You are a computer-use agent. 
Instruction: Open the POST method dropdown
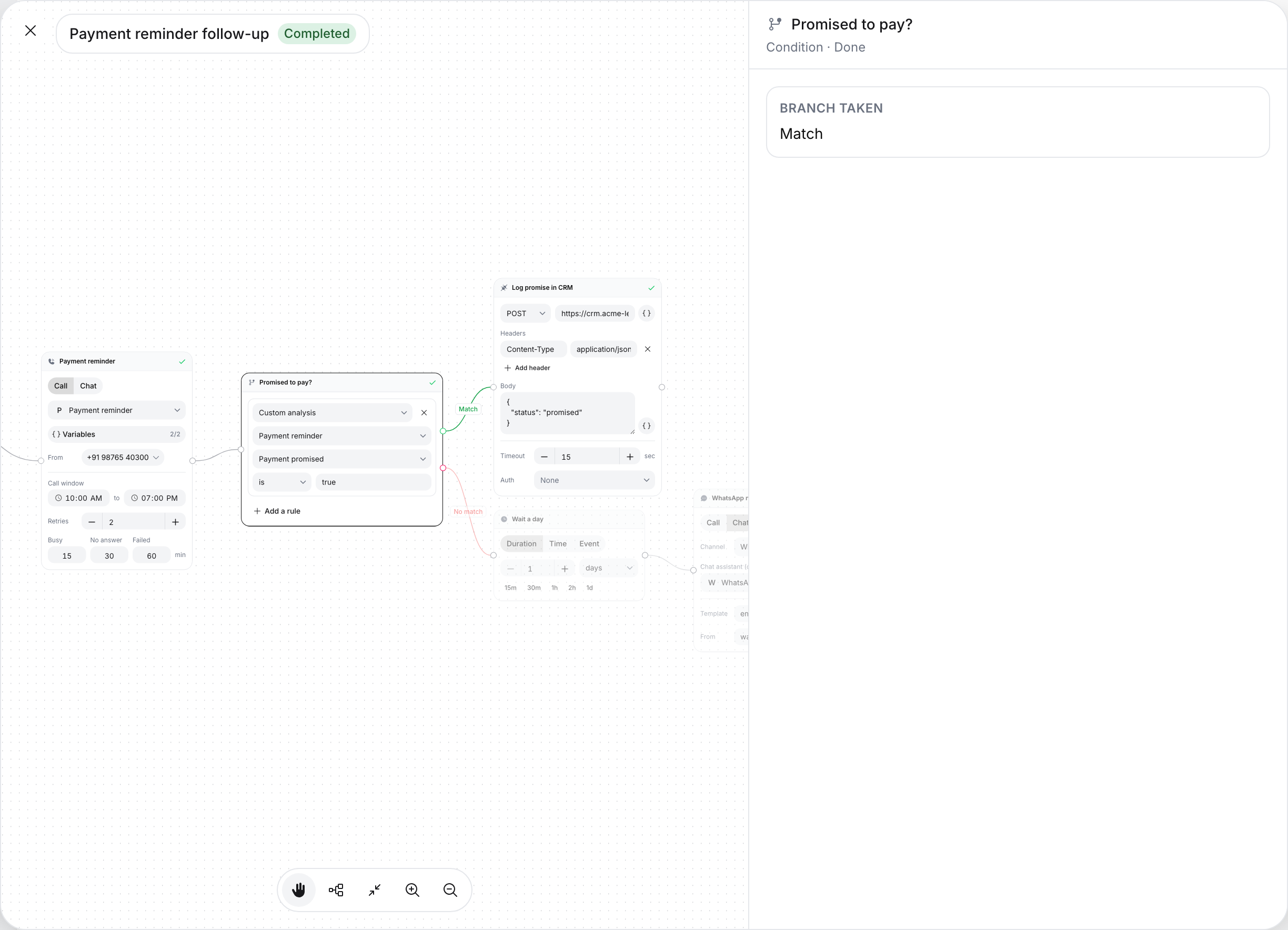click(525, 314)
